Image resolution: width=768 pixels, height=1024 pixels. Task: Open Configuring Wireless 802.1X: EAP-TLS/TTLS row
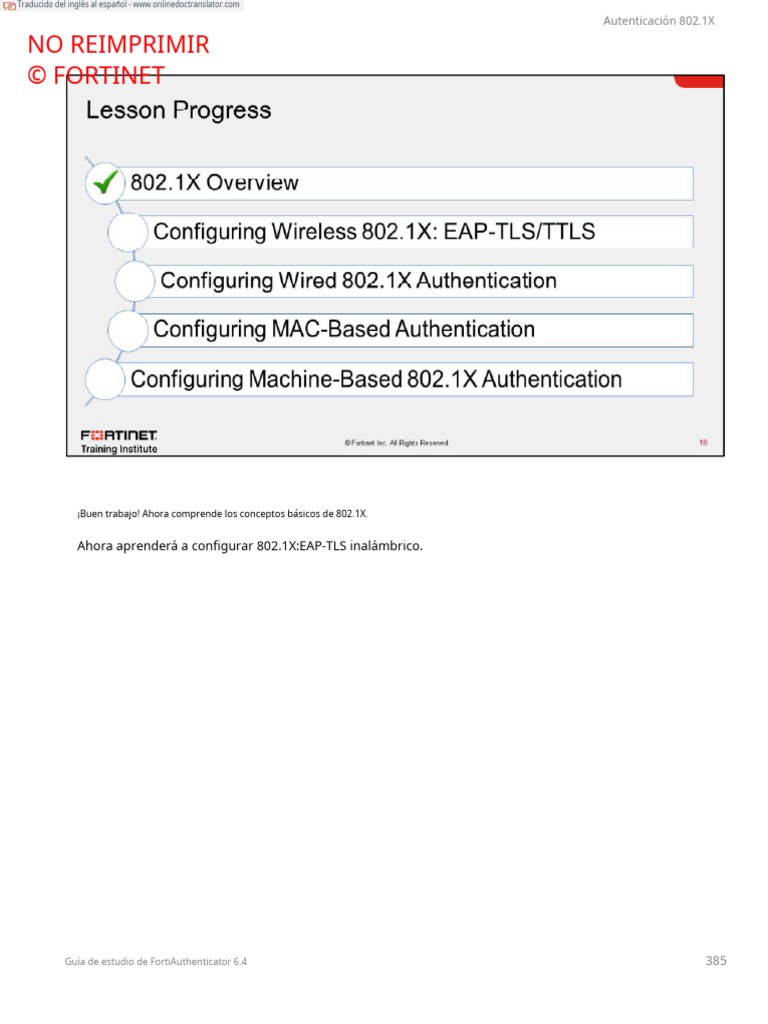(x=416, y=232)
